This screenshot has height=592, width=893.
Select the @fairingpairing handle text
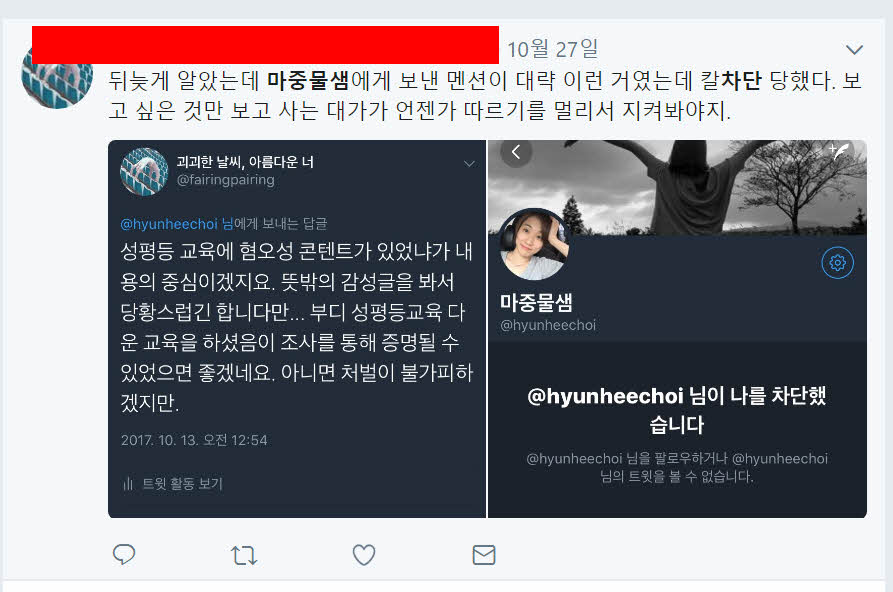click(226, 180)
